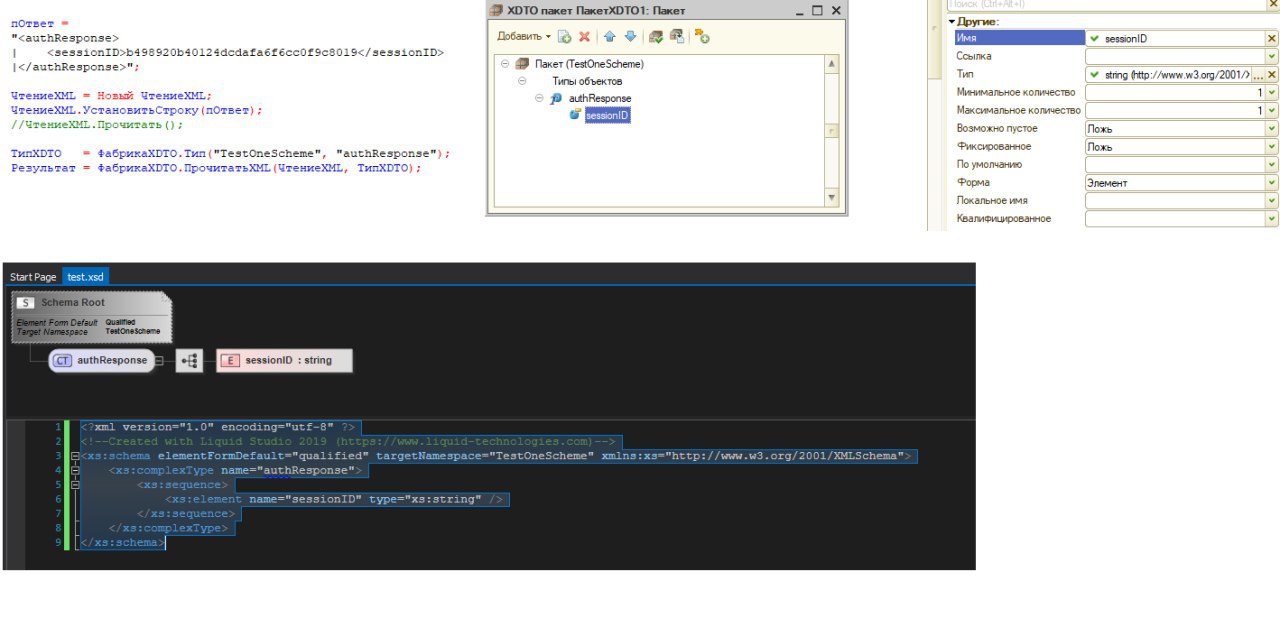The width and height of the screenshot is (1280, 627).
Task: Clear the properties search with X button
Action: [1272, 5]
